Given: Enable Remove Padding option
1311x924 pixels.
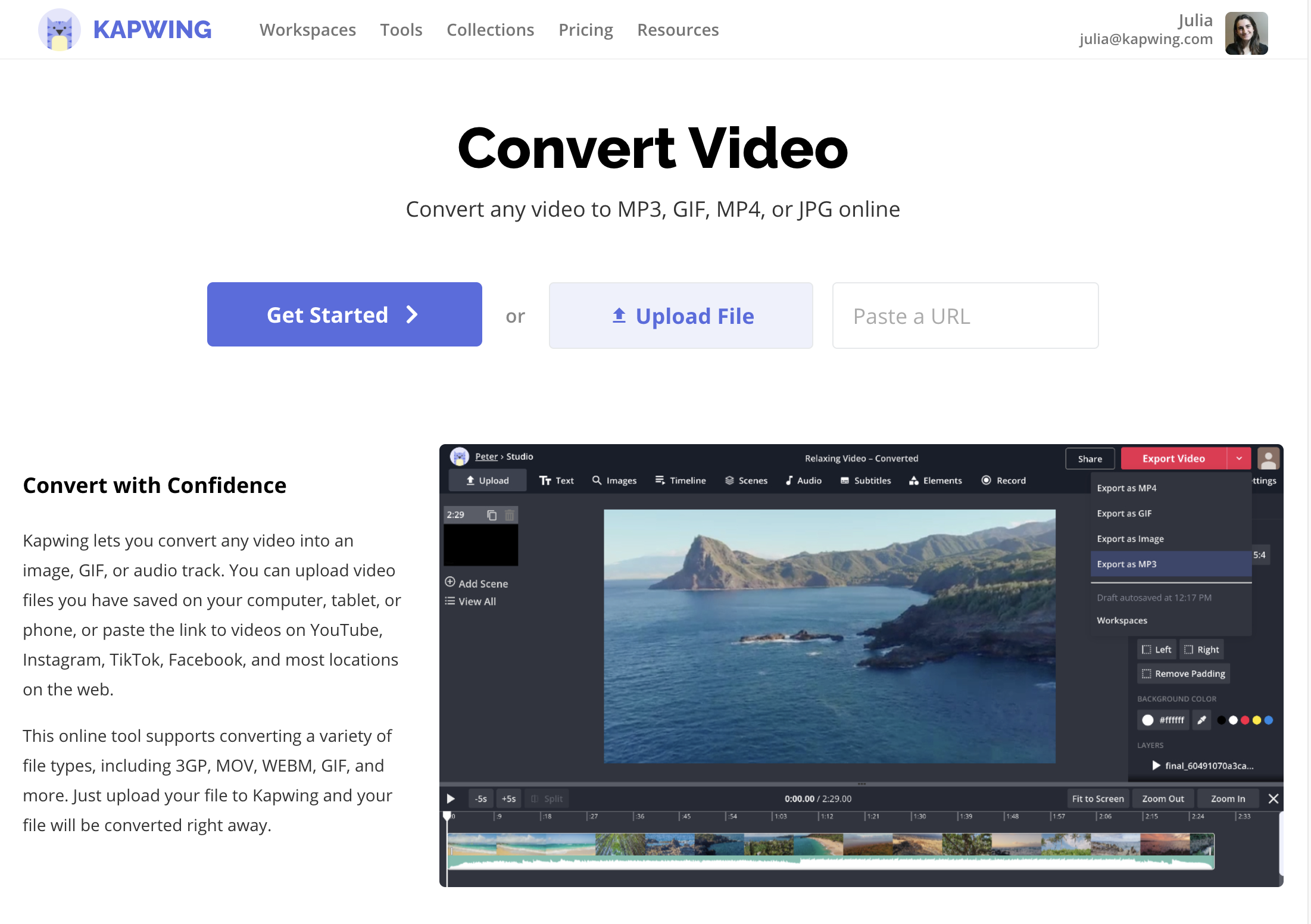Looking at the screenshot, I should pos(1182,673).
